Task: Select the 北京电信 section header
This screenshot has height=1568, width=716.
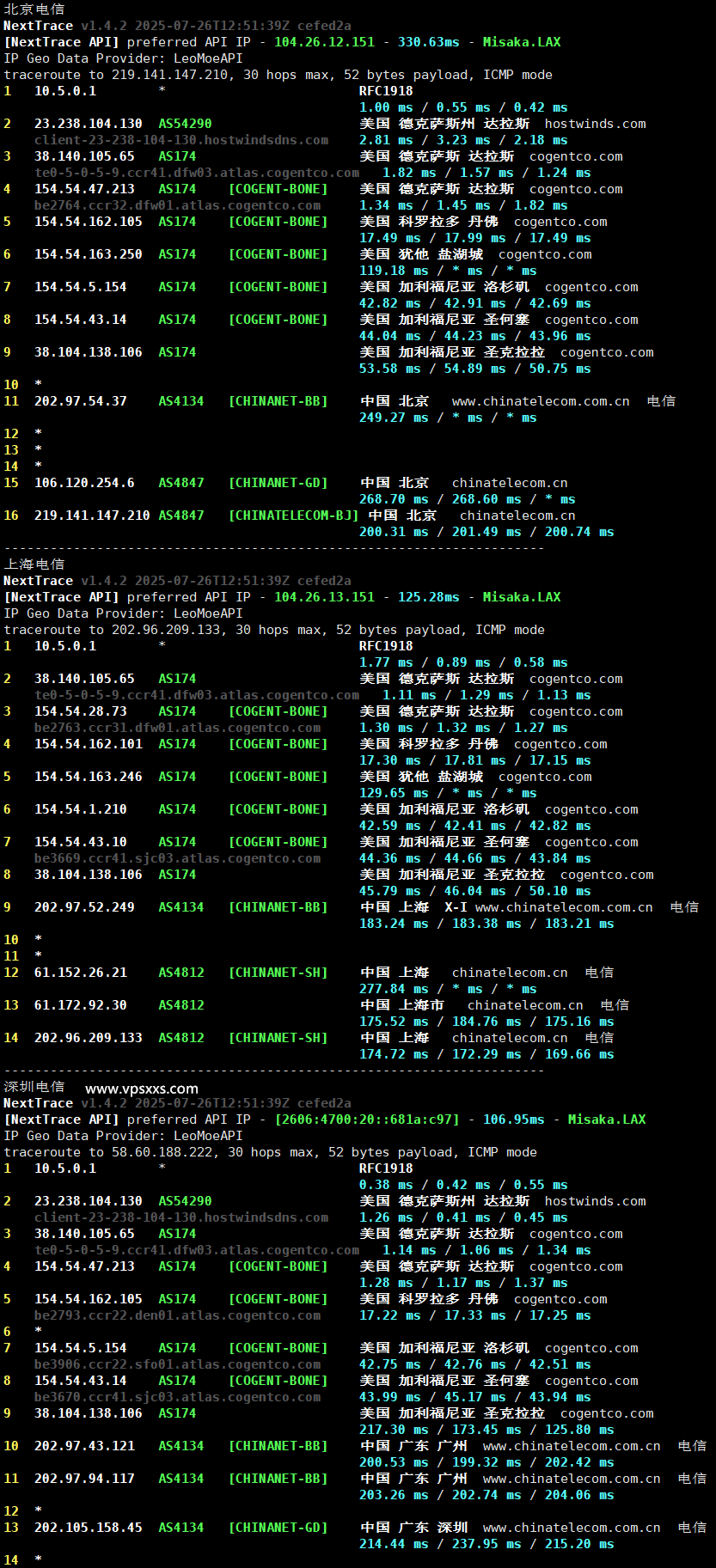Action: click(x=34, y=9)
